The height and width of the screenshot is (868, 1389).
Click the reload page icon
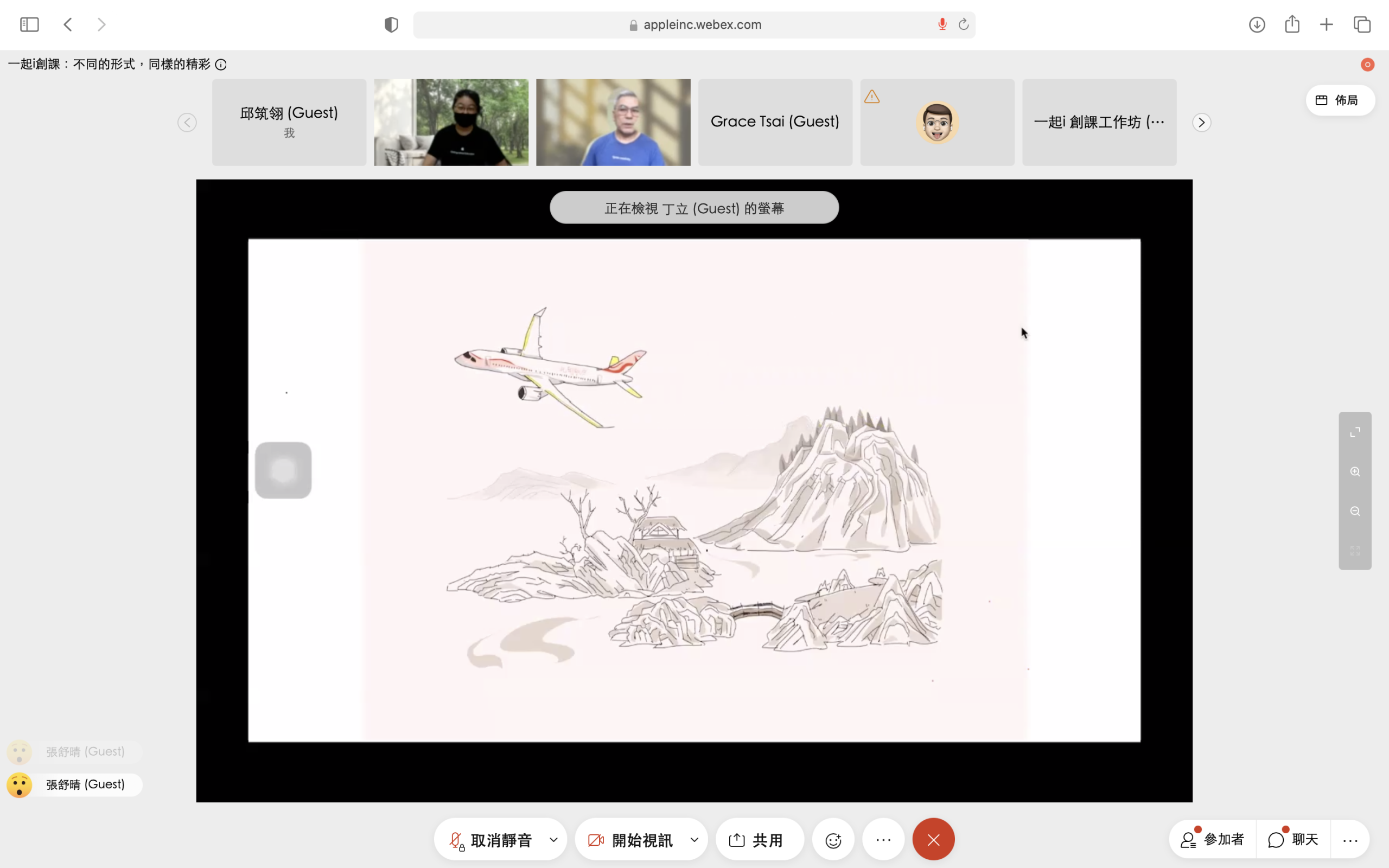coord(964,25)
